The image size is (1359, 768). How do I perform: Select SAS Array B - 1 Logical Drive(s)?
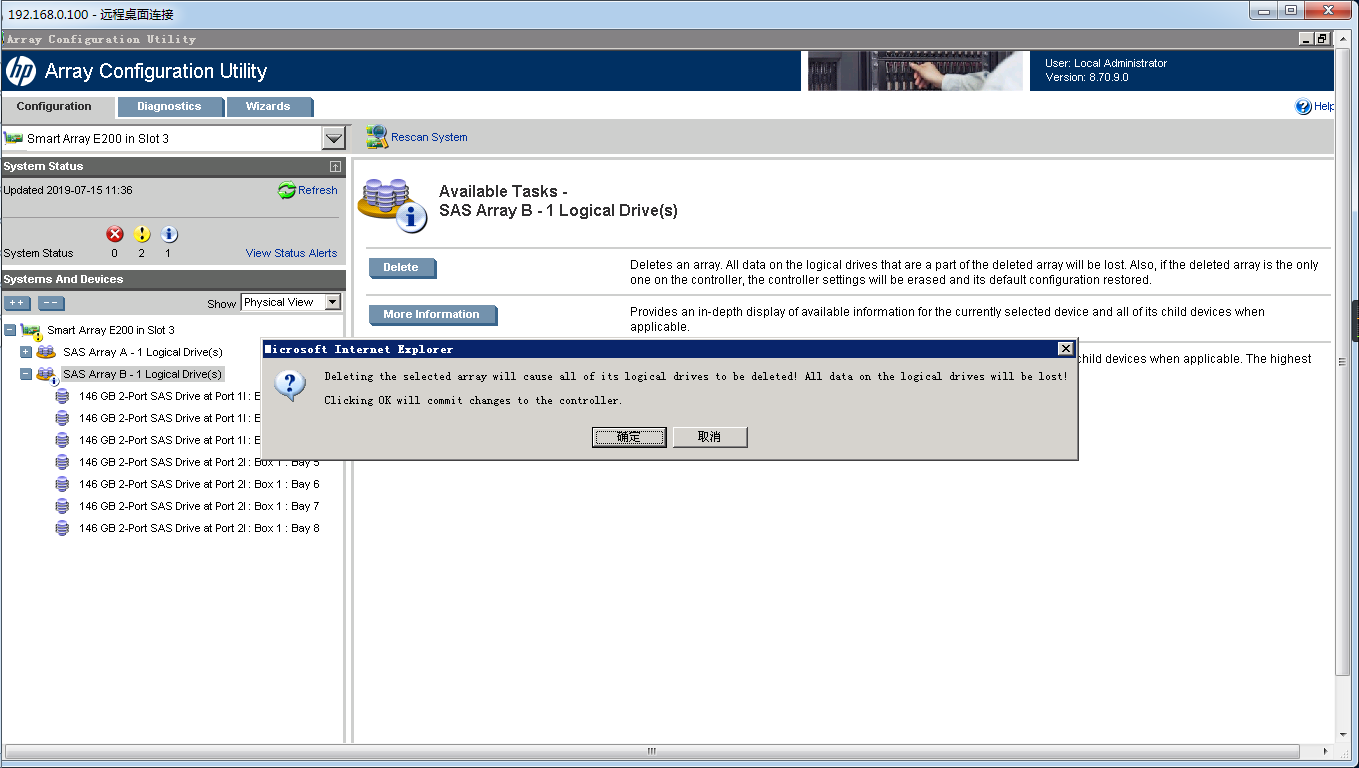tap(143, 374)
